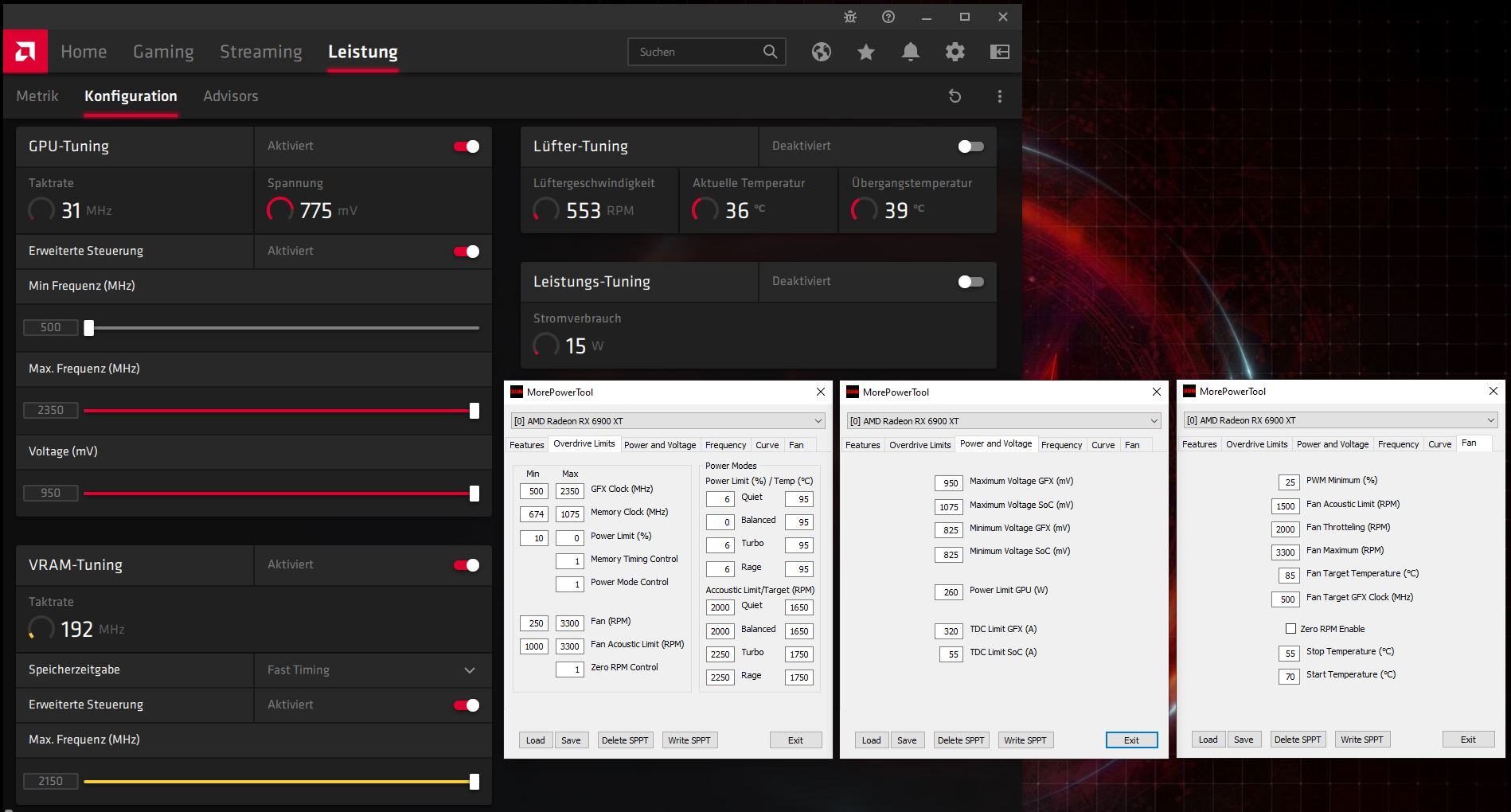1511x812 pixels.
Task: Click Delete SPPT in second MorePowerTool window
Action: 961,740
